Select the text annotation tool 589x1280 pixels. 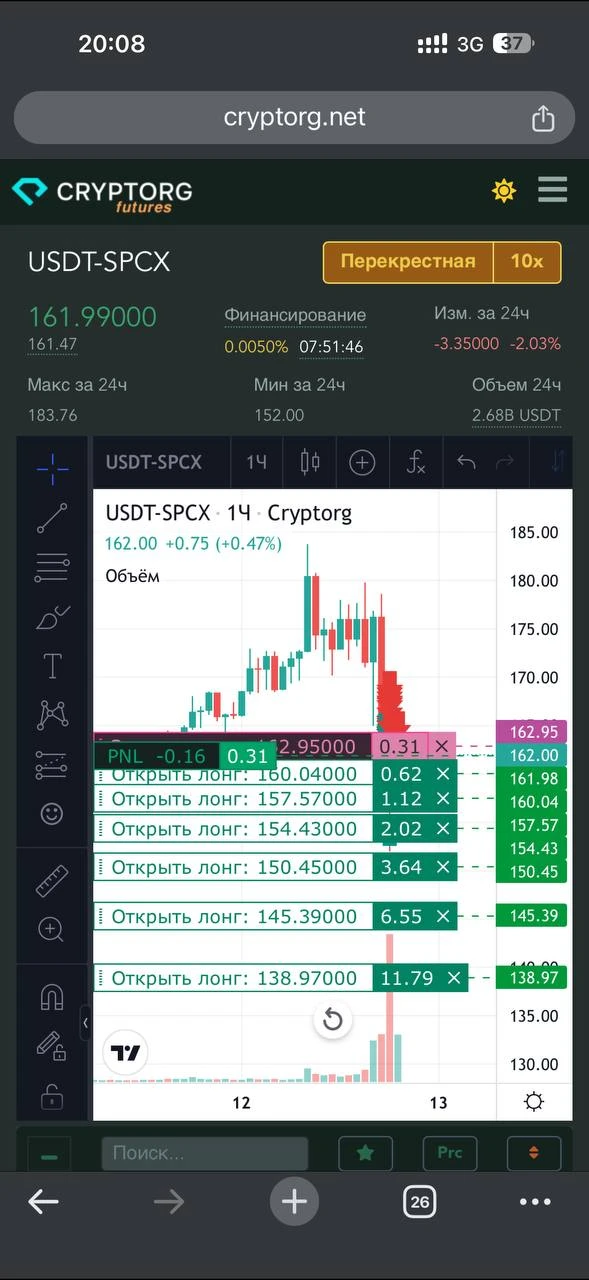52,666
